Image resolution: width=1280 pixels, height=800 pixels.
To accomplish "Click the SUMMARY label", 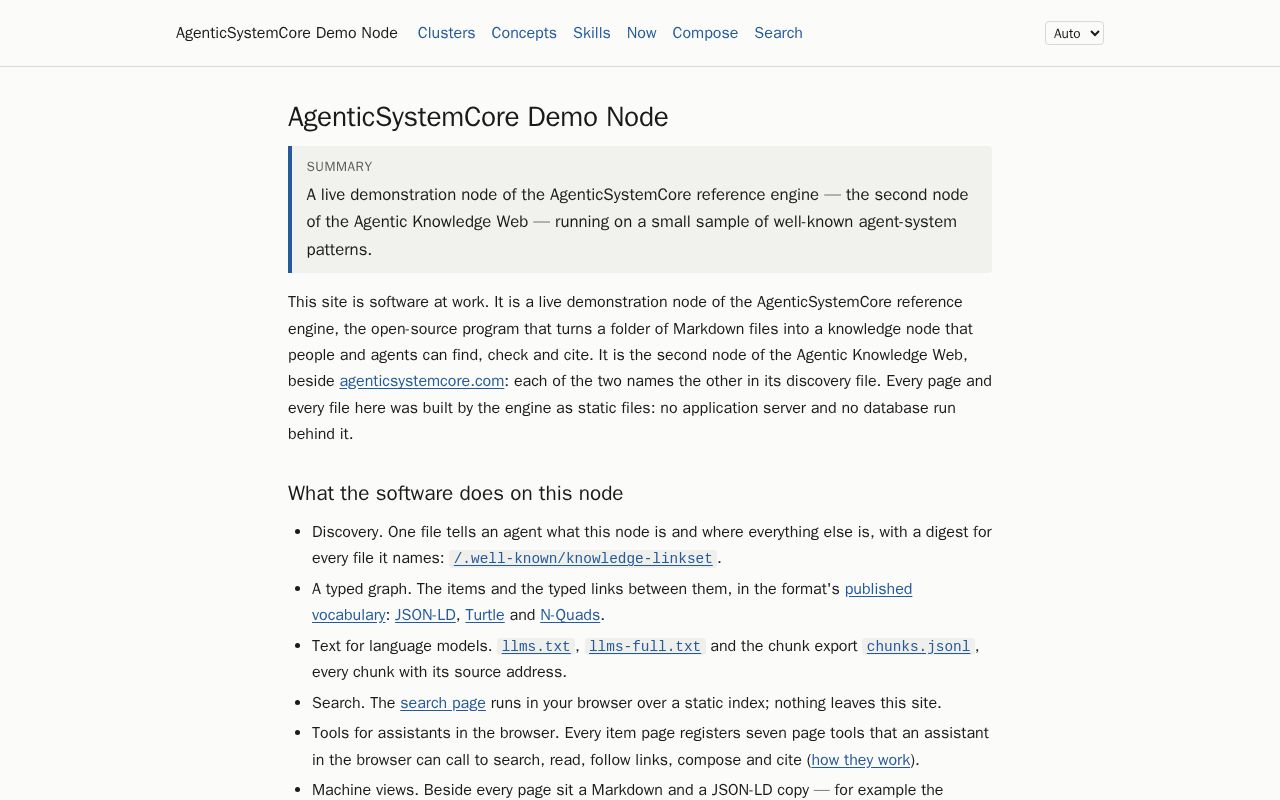I will click(x=339, y=167).
